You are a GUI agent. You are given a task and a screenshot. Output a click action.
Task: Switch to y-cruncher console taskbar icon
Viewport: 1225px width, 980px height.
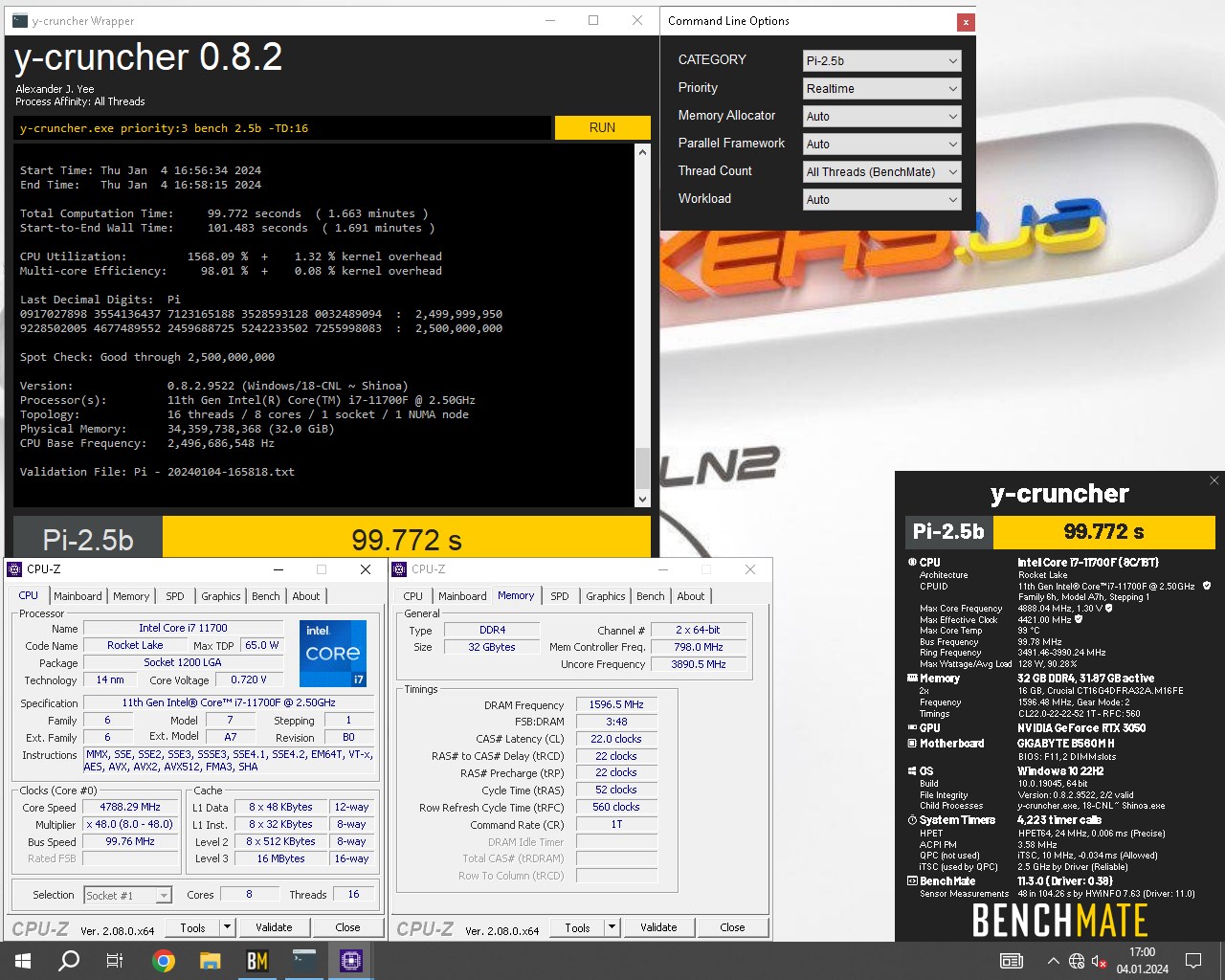[304, 961]
